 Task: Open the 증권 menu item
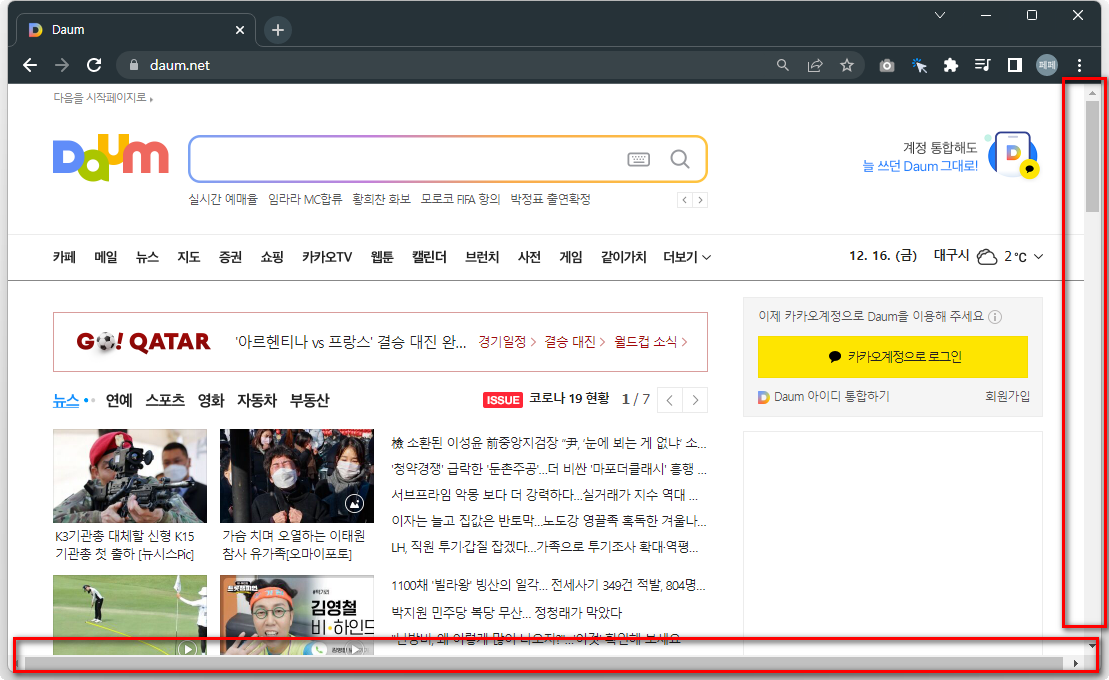[231, 257]
